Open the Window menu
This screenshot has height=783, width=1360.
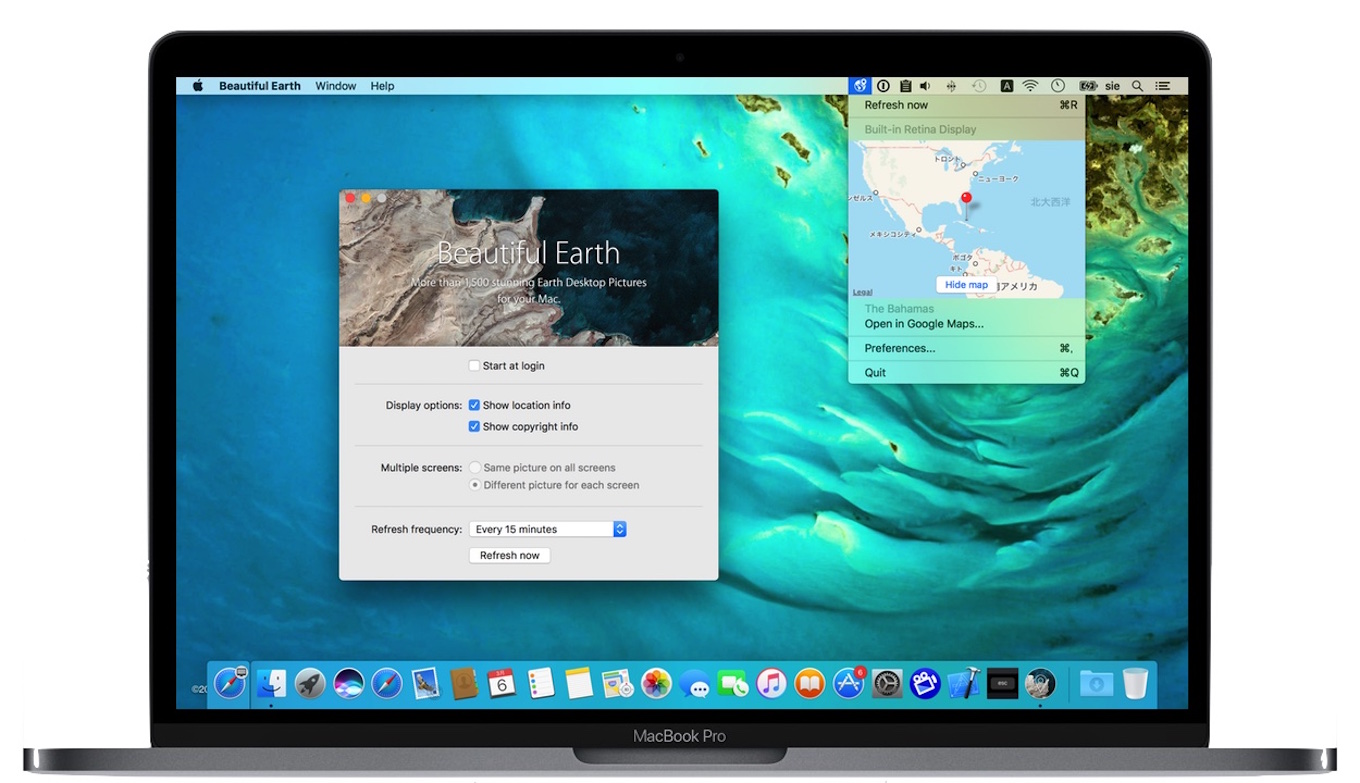coord(336,86)
